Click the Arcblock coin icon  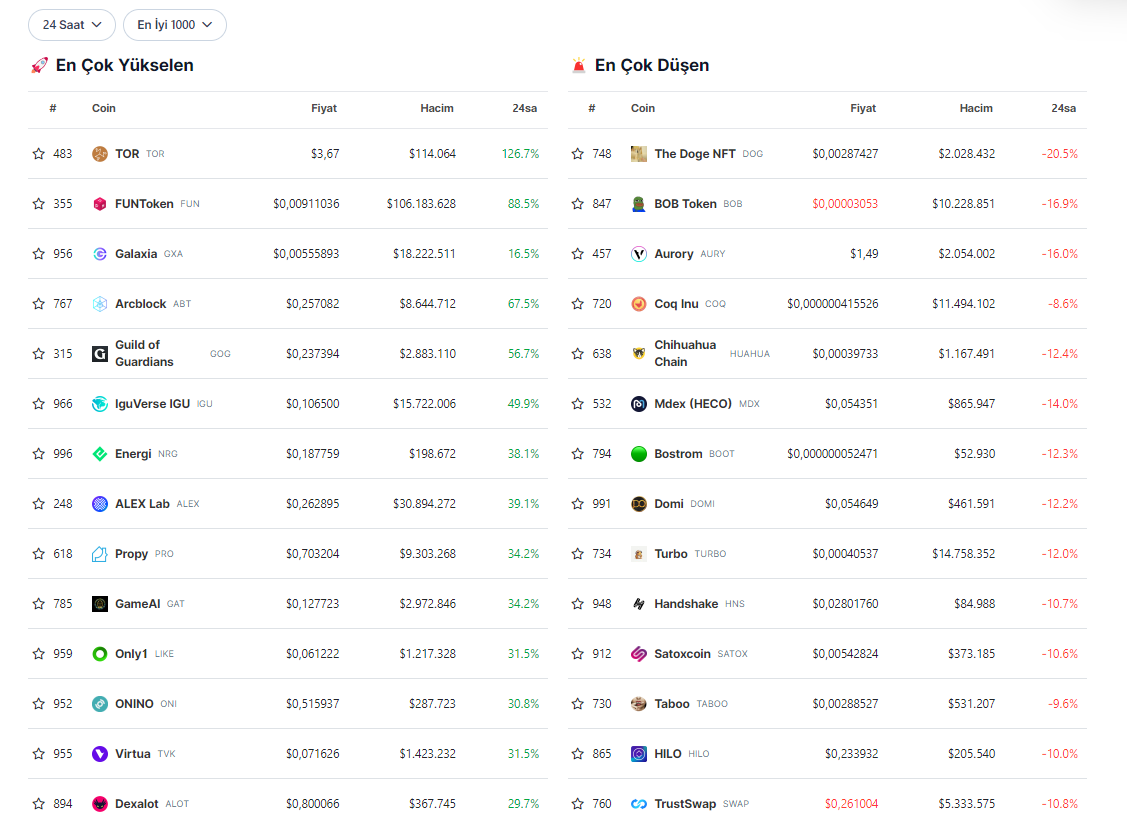(100, 304)
